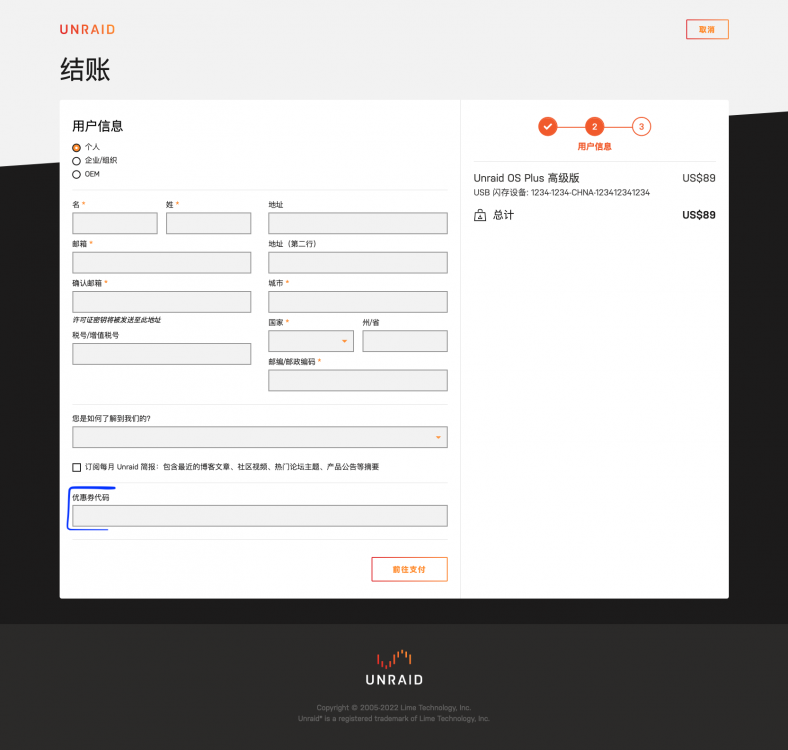Click the 用户信息 step label under progress
788x750 pixels.
[x=594, y=146]
